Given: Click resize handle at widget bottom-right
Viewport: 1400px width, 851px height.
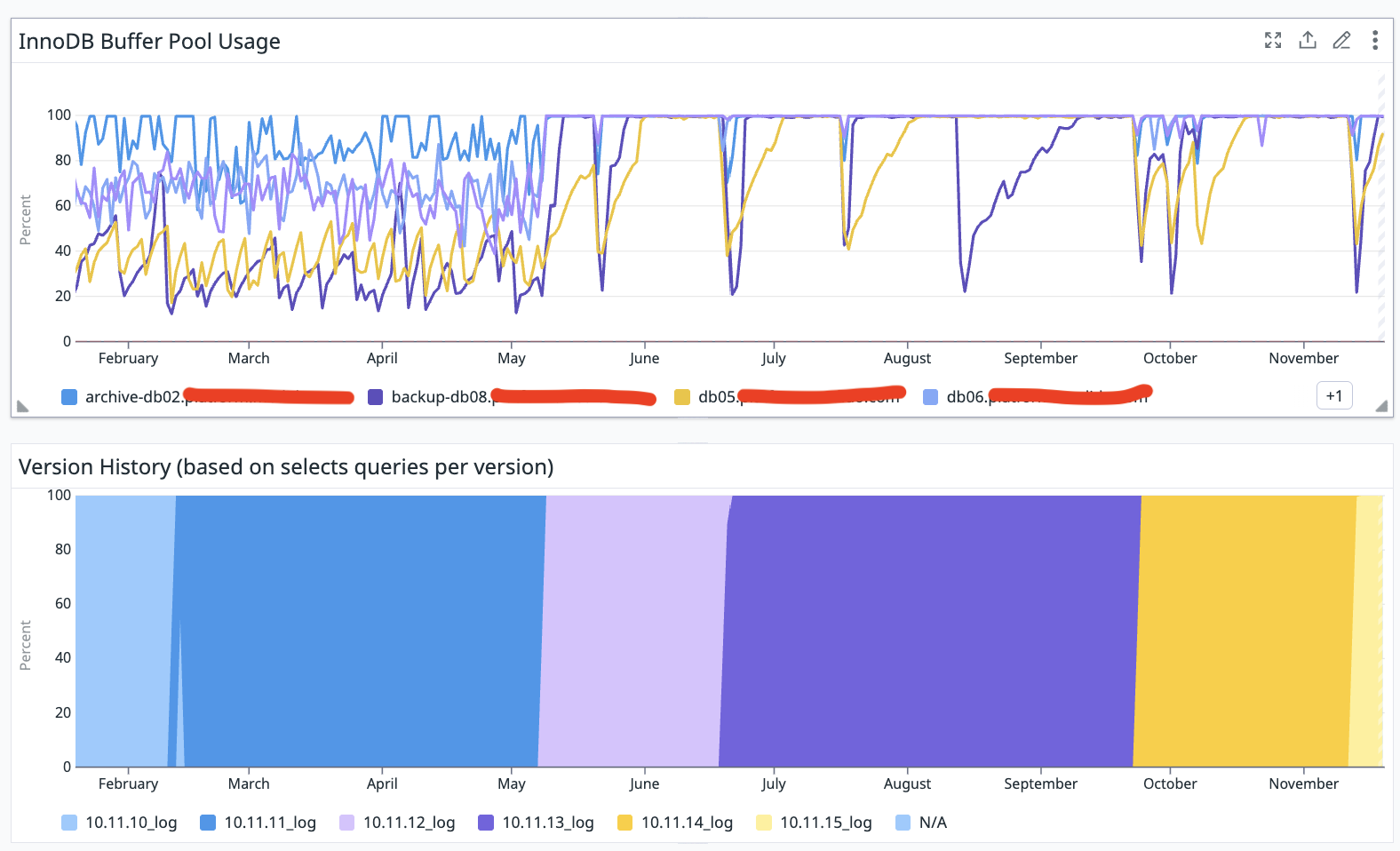Looking at the screenshot, I should (1381, 406).
